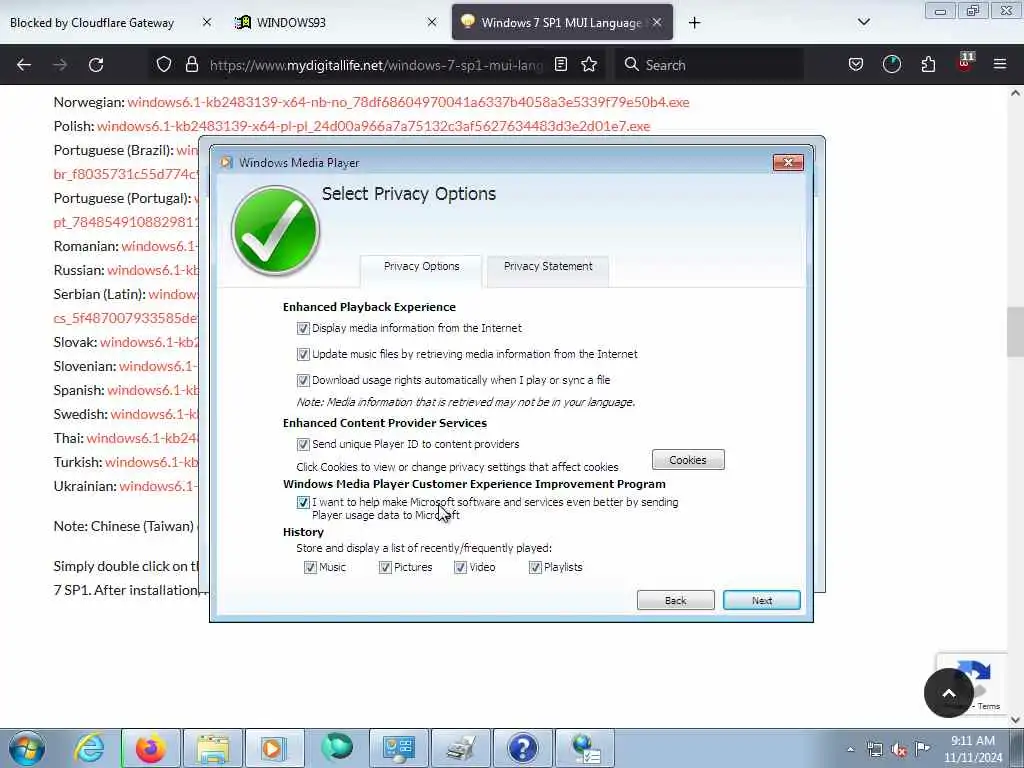Open the Polish pl-pl download link

374,126
